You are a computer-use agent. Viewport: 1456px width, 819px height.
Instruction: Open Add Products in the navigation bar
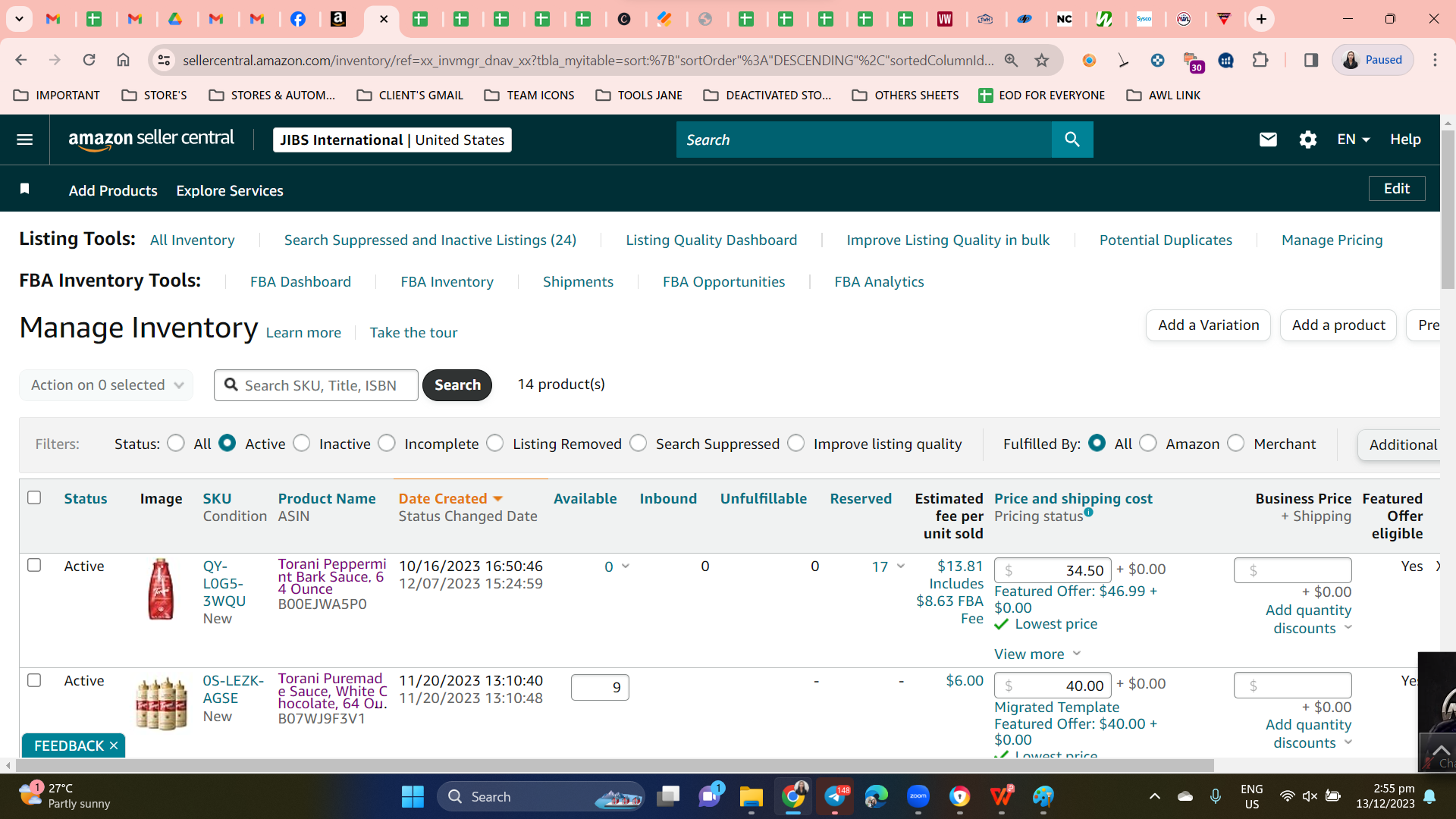[113, 190]
